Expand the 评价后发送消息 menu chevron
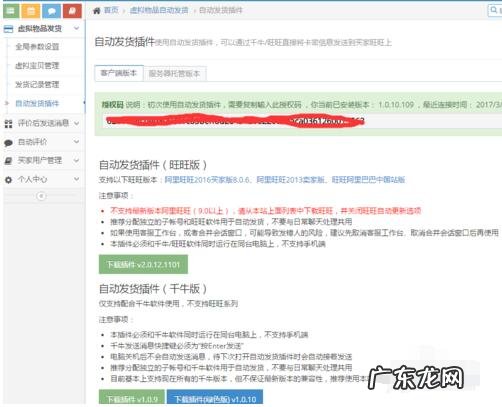Image resolution: width=502 pixels, height=407 pixels. [x=76, y=123]
